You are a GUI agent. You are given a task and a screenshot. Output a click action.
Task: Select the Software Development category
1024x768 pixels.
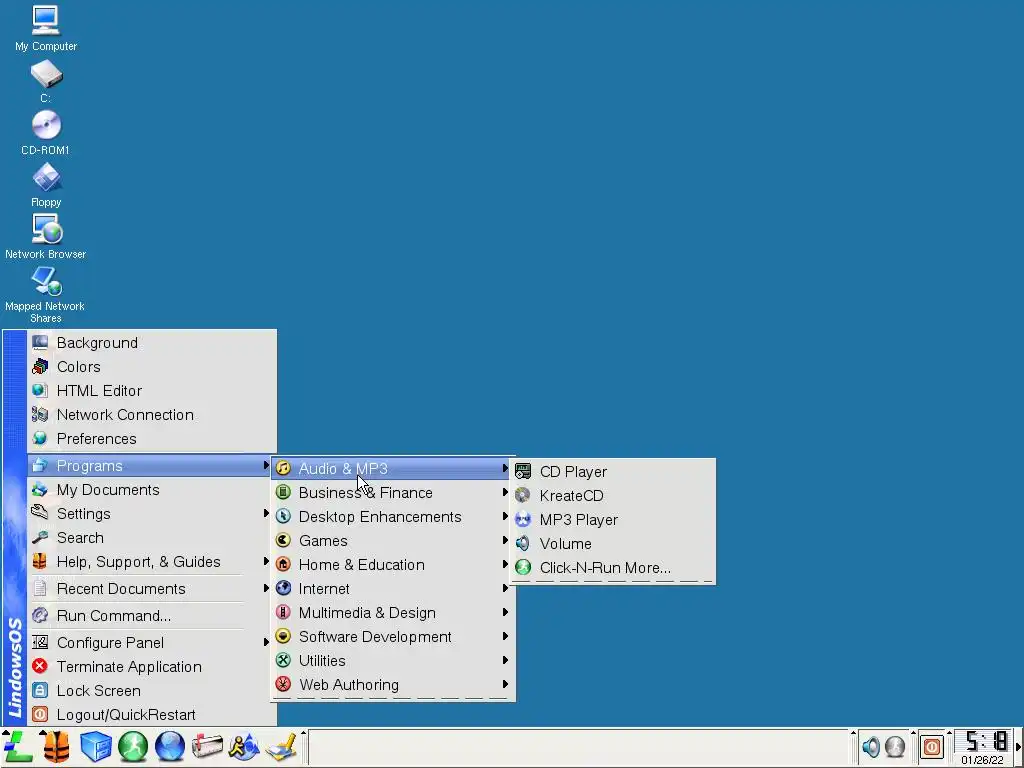[x=392, y=637]
